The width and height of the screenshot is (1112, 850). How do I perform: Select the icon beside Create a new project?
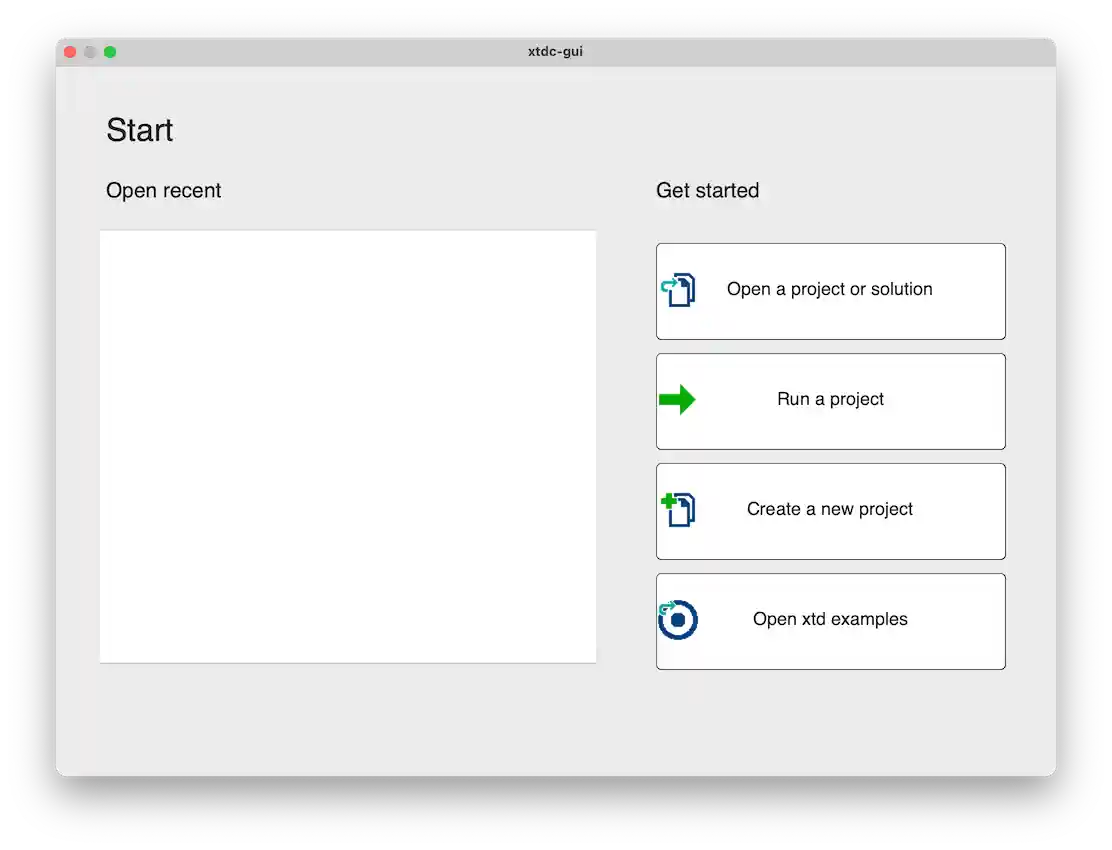[x=680, y=510]
